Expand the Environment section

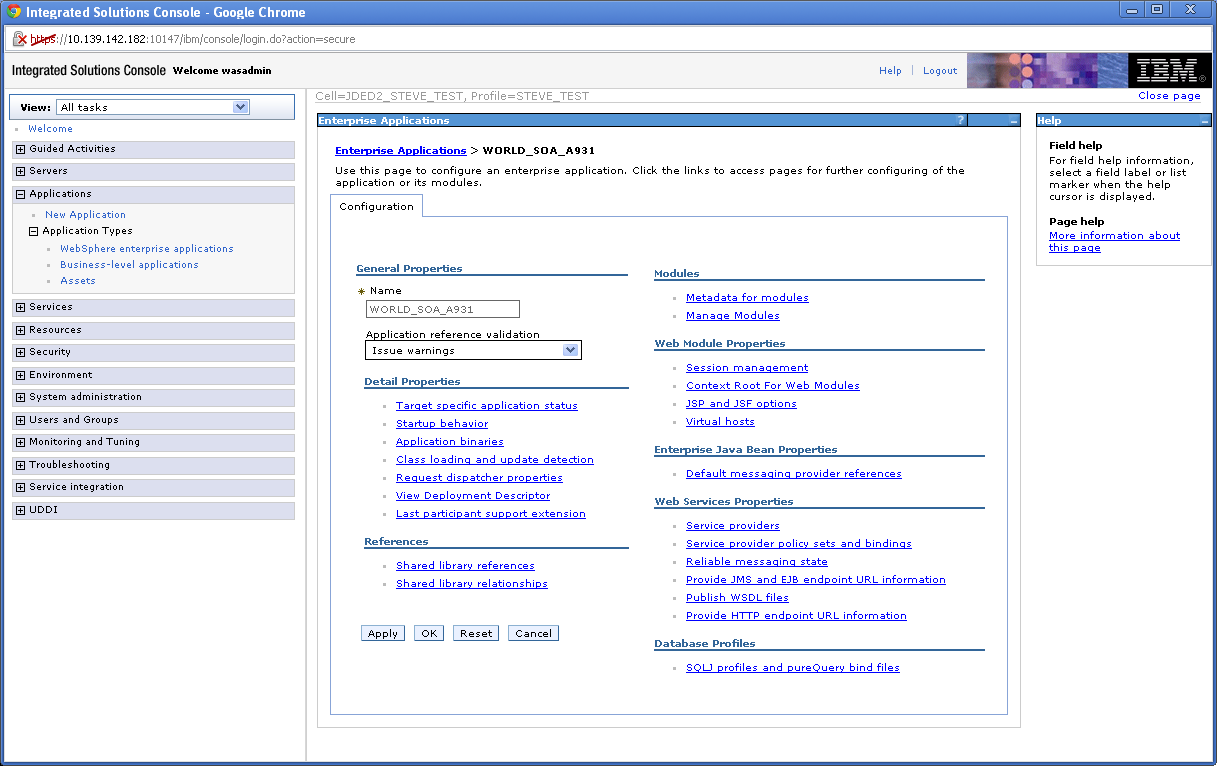point(21,375)
